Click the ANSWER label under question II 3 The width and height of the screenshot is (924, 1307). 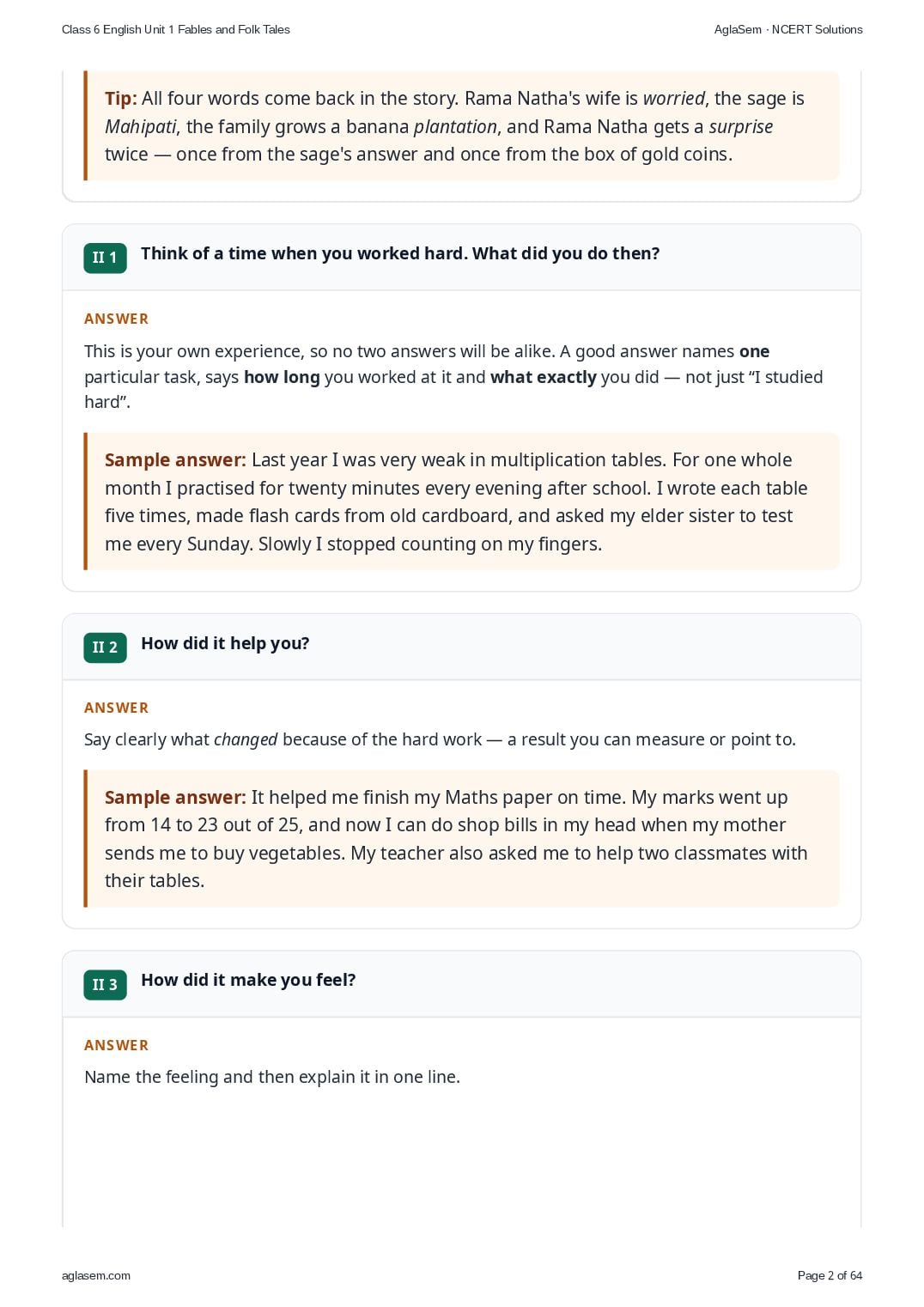click(117, 1045)
